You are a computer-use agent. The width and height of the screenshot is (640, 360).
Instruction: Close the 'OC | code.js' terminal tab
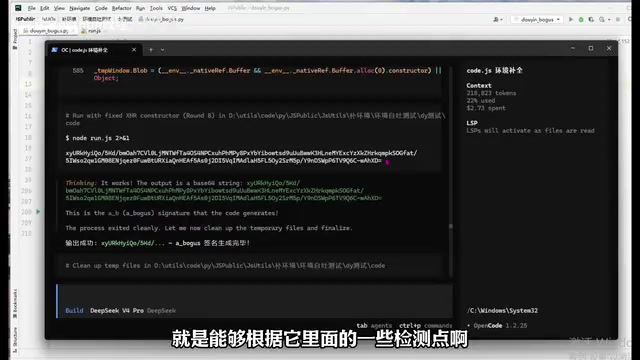tap(134, 50)
